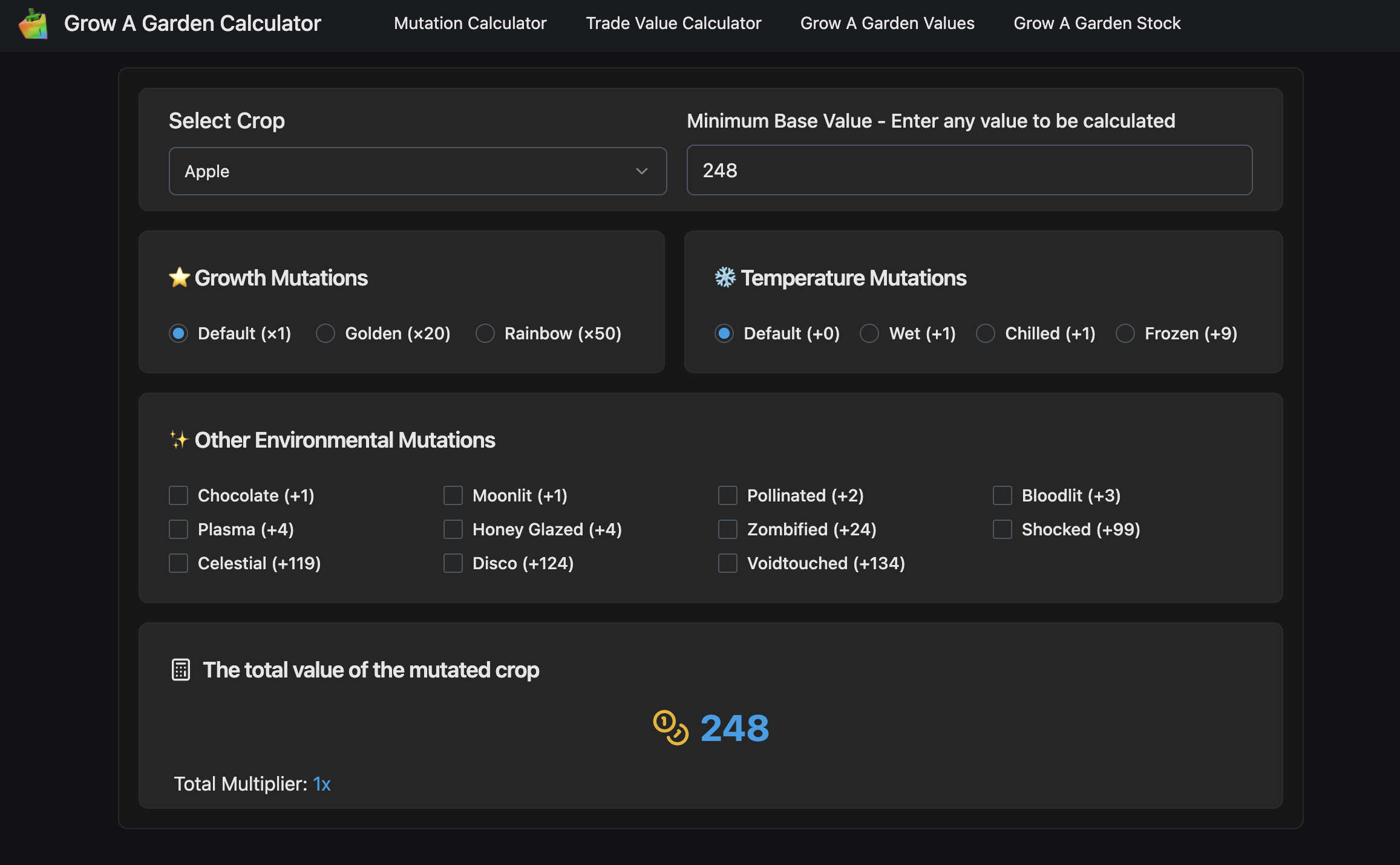Enable the Chocolate (+1) checkbox
Screen dimensions: 1400x865
[x=178, y=495]
